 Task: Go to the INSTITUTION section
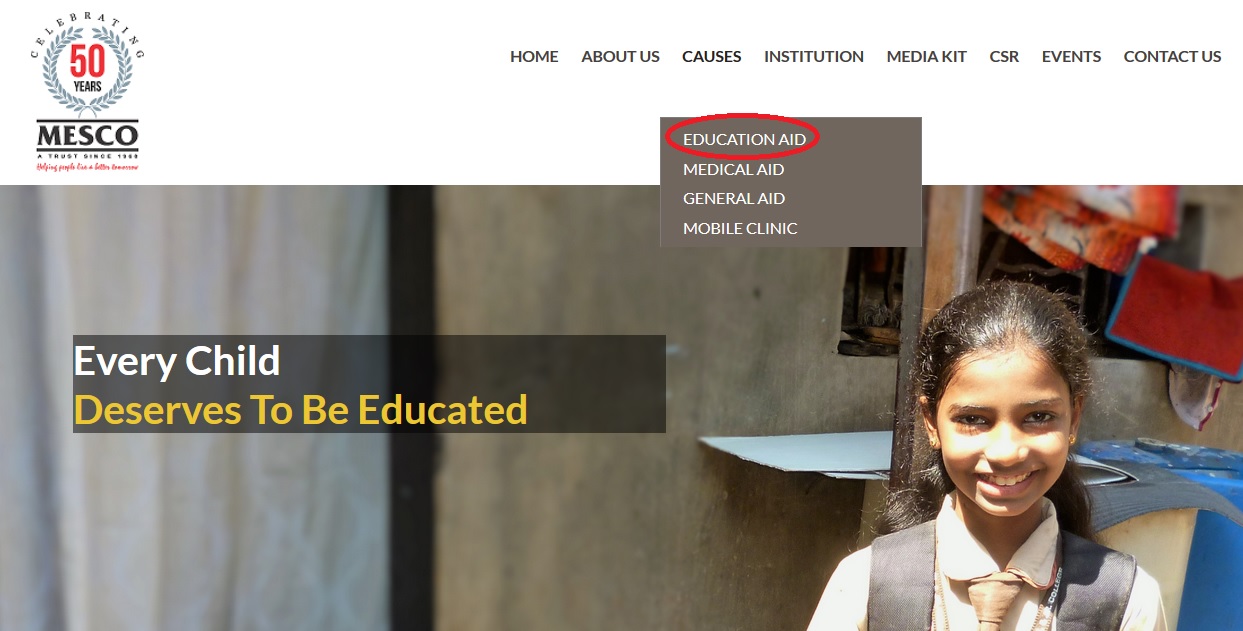tap(814, 57)
